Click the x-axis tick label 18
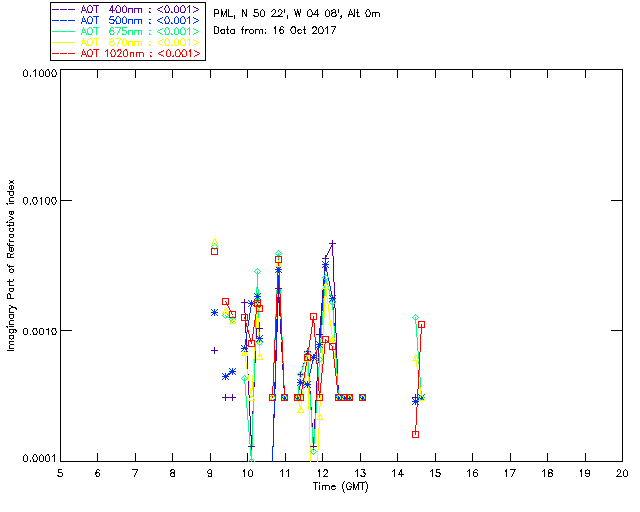Screen dimensions: 640x512 point(547,473)
